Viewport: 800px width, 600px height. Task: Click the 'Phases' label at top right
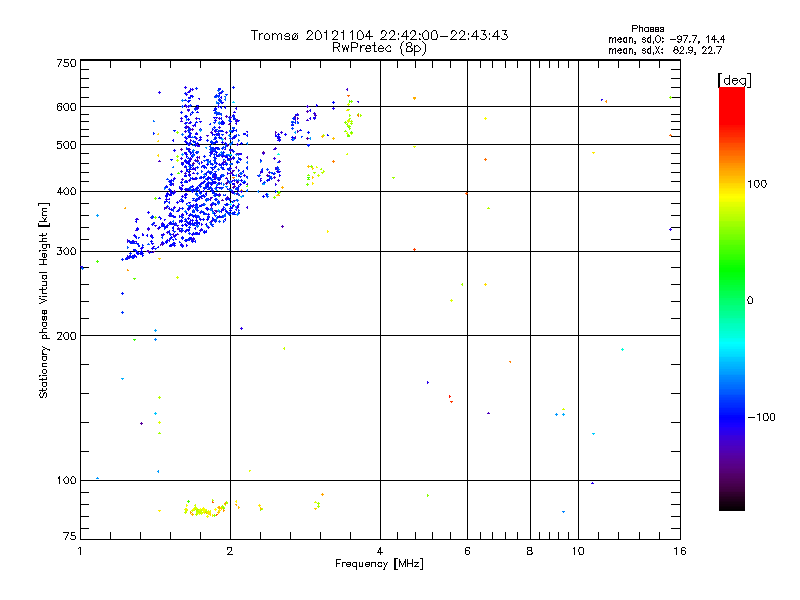pos(647,29)
